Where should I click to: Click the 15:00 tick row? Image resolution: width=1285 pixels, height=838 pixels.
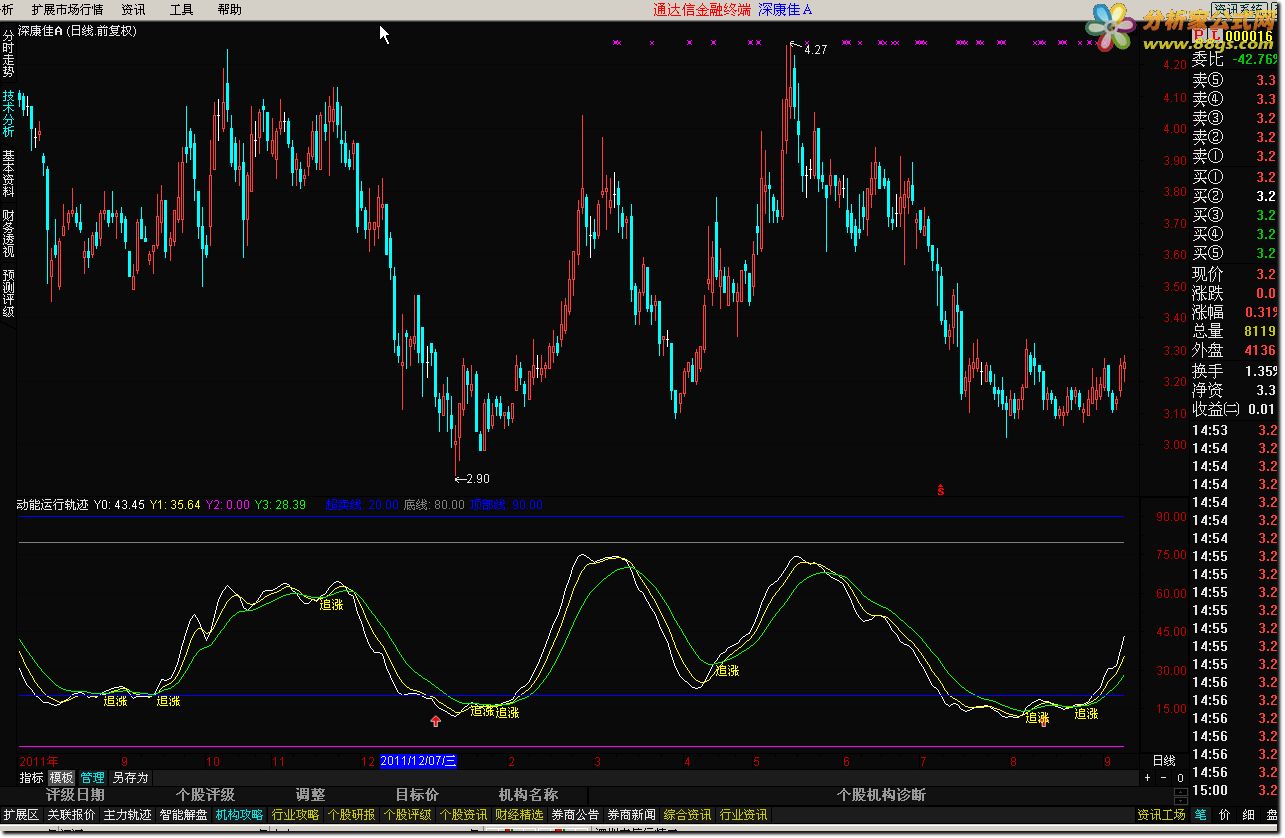coord(1234,790)
